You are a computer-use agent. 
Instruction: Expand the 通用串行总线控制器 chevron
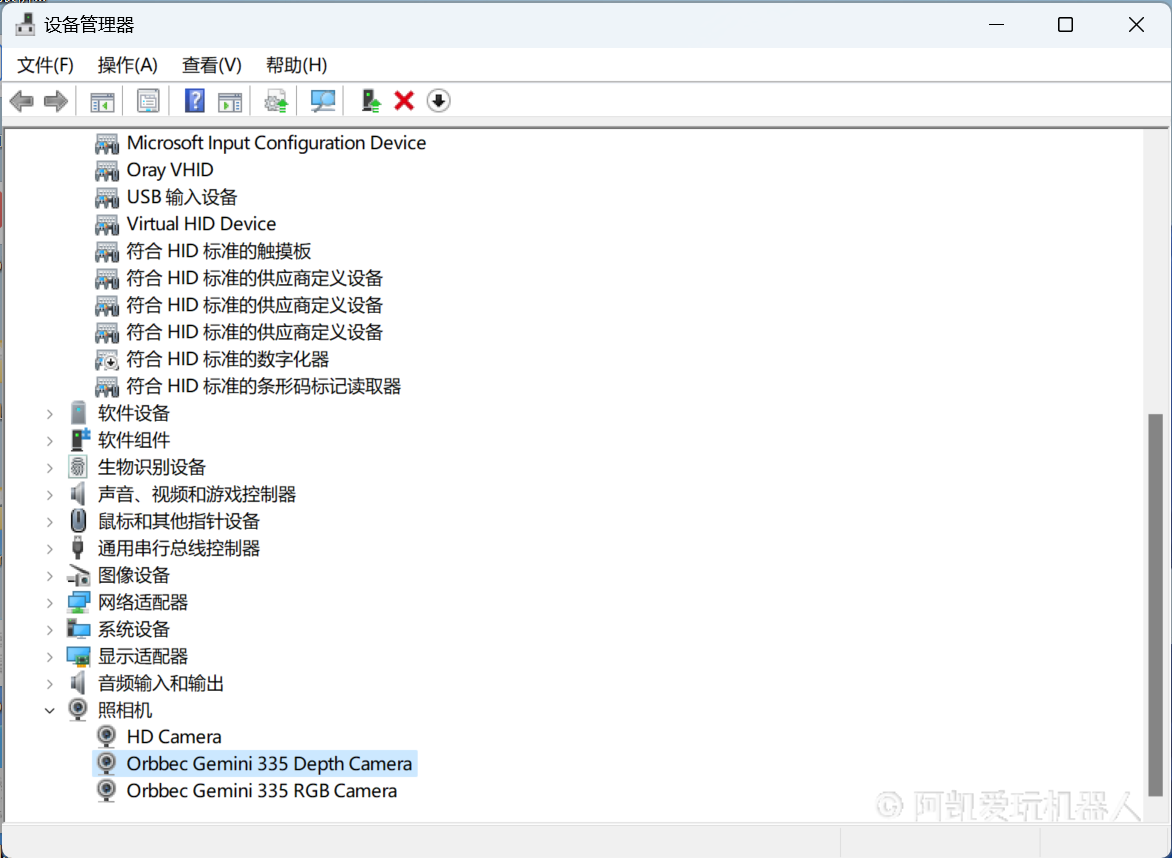tap(50, 549)
